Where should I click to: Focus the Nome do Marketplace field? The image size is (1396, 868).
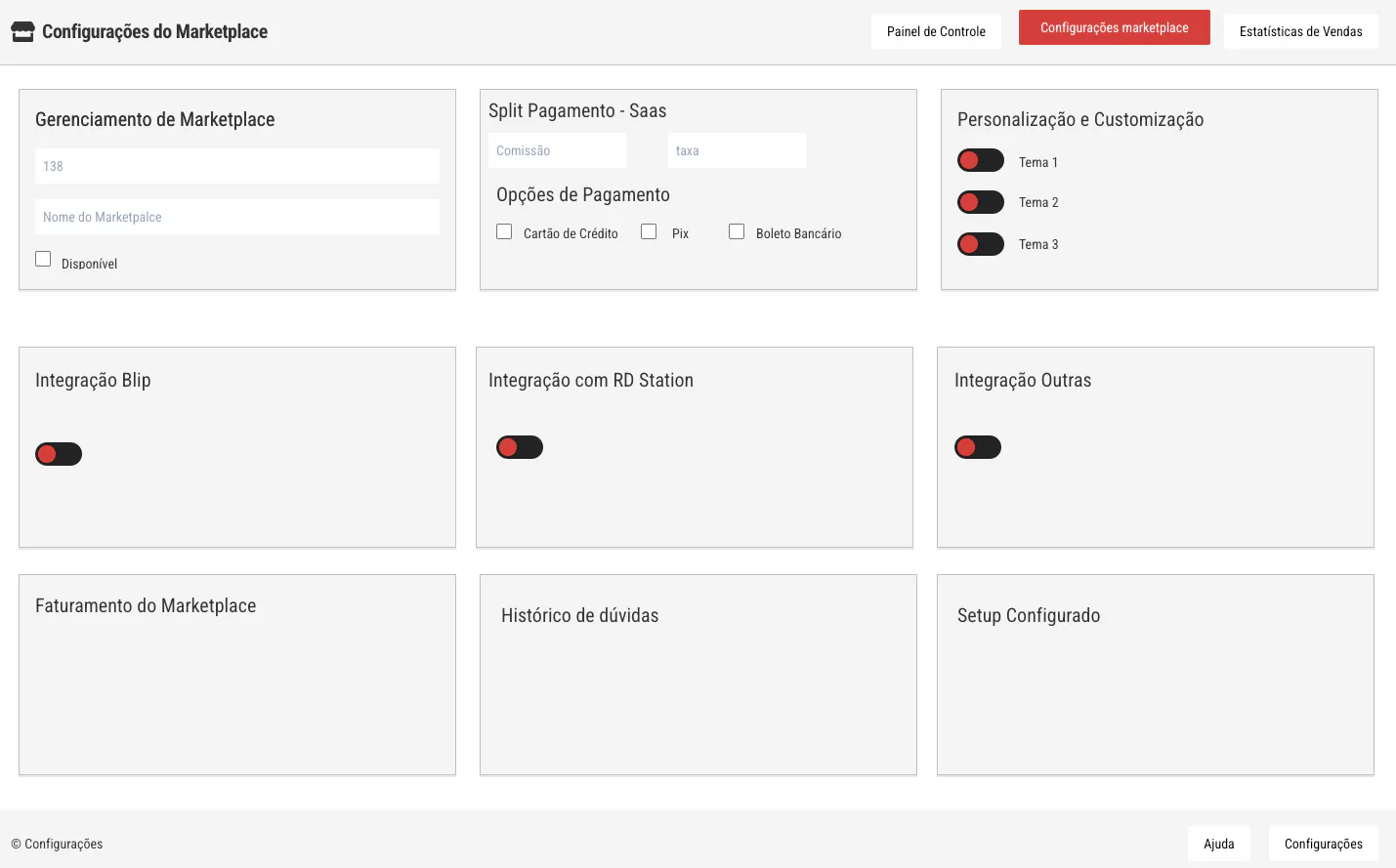coord(237,217)
